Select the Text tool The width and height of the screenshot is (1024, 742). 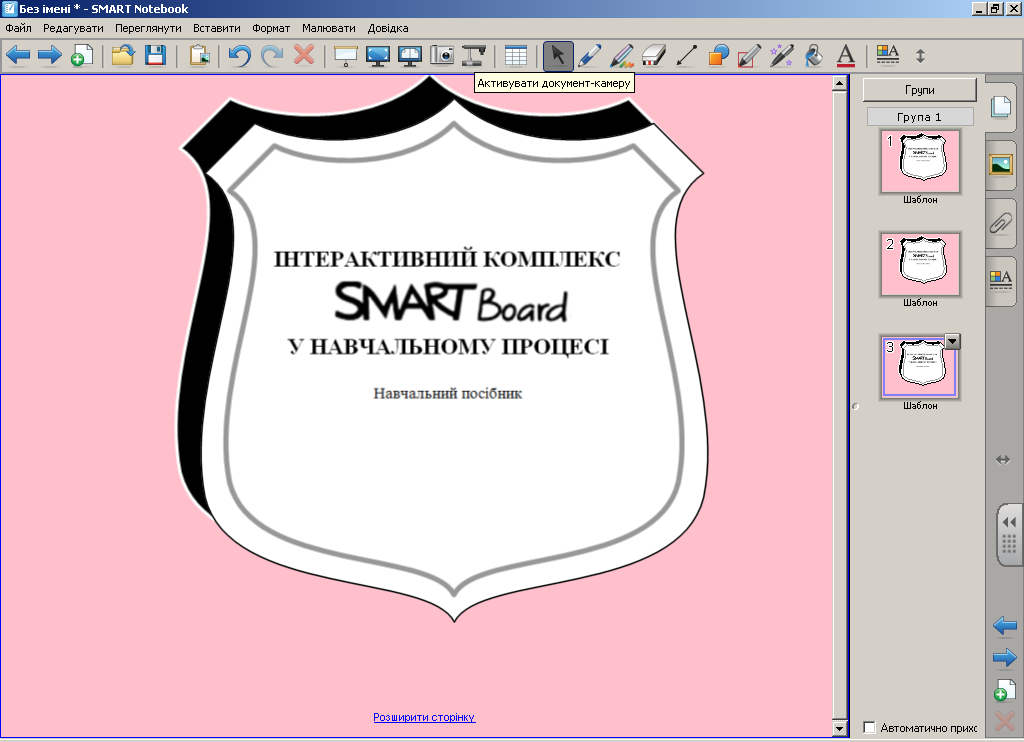click(x=846, y=56)
